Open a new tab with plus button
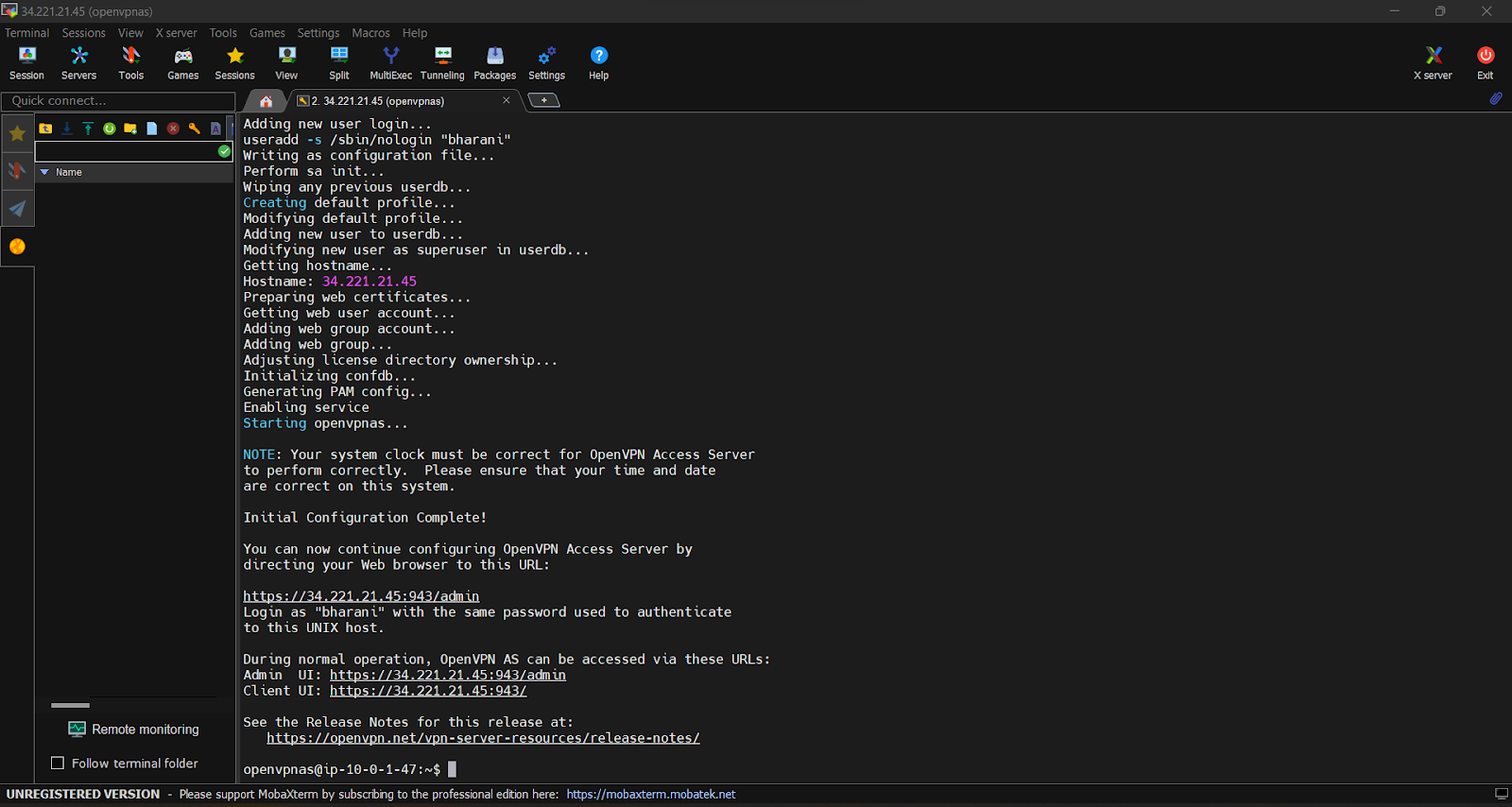The height and width of the screenshot is (807, 1512). tap(543, 100)
